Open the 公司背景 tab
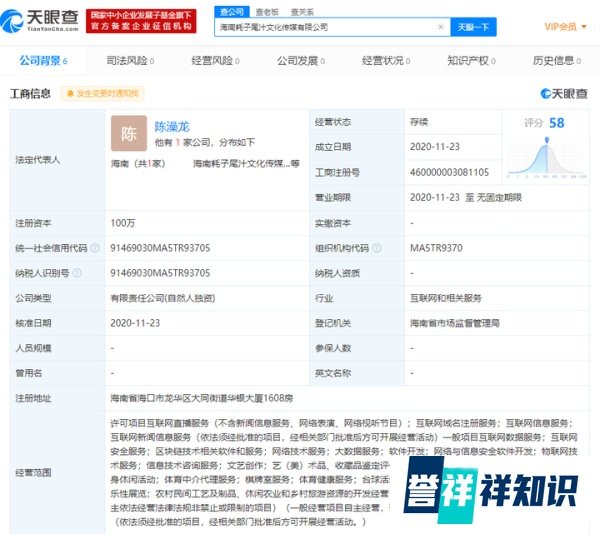This screenshot has height=534, width=600. coord(43,61)
